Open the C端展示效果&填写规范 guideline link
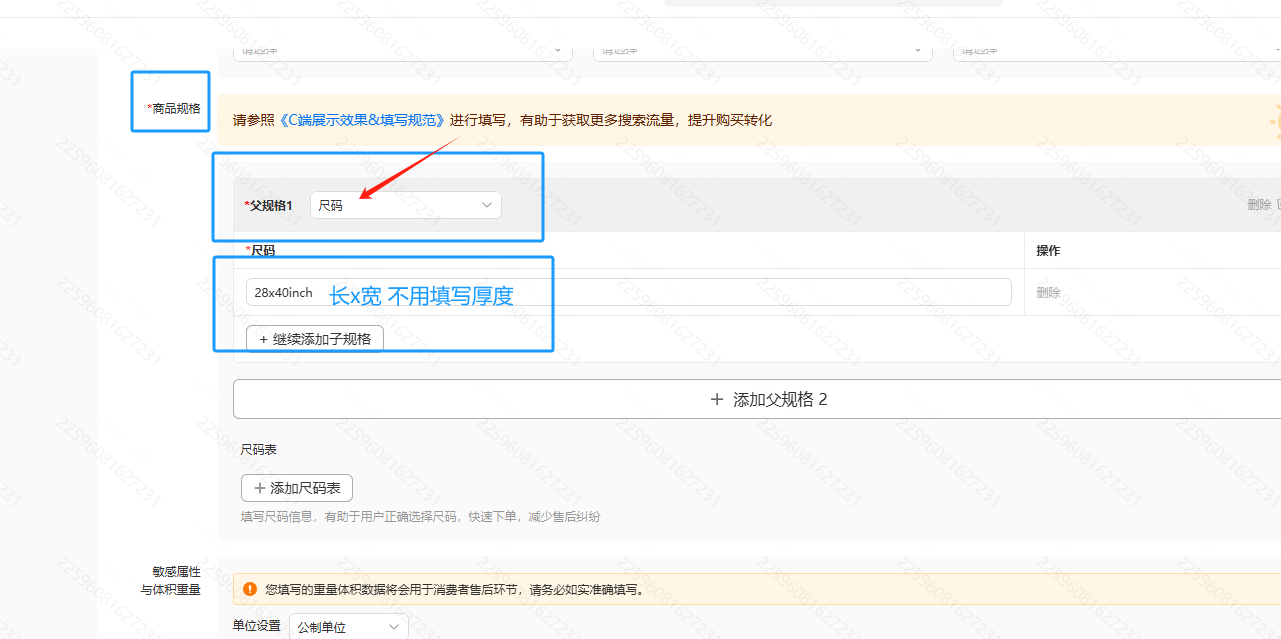The width and height of the screenshot is (1281, 639). 361,120
